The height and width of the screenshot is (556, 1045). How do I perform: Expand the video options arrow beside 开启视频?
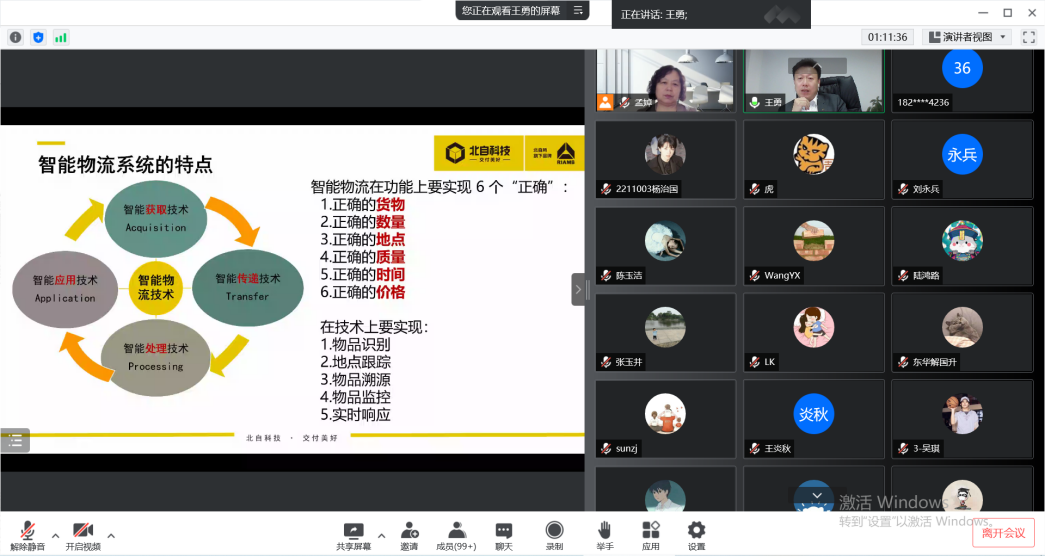(110, 534)
